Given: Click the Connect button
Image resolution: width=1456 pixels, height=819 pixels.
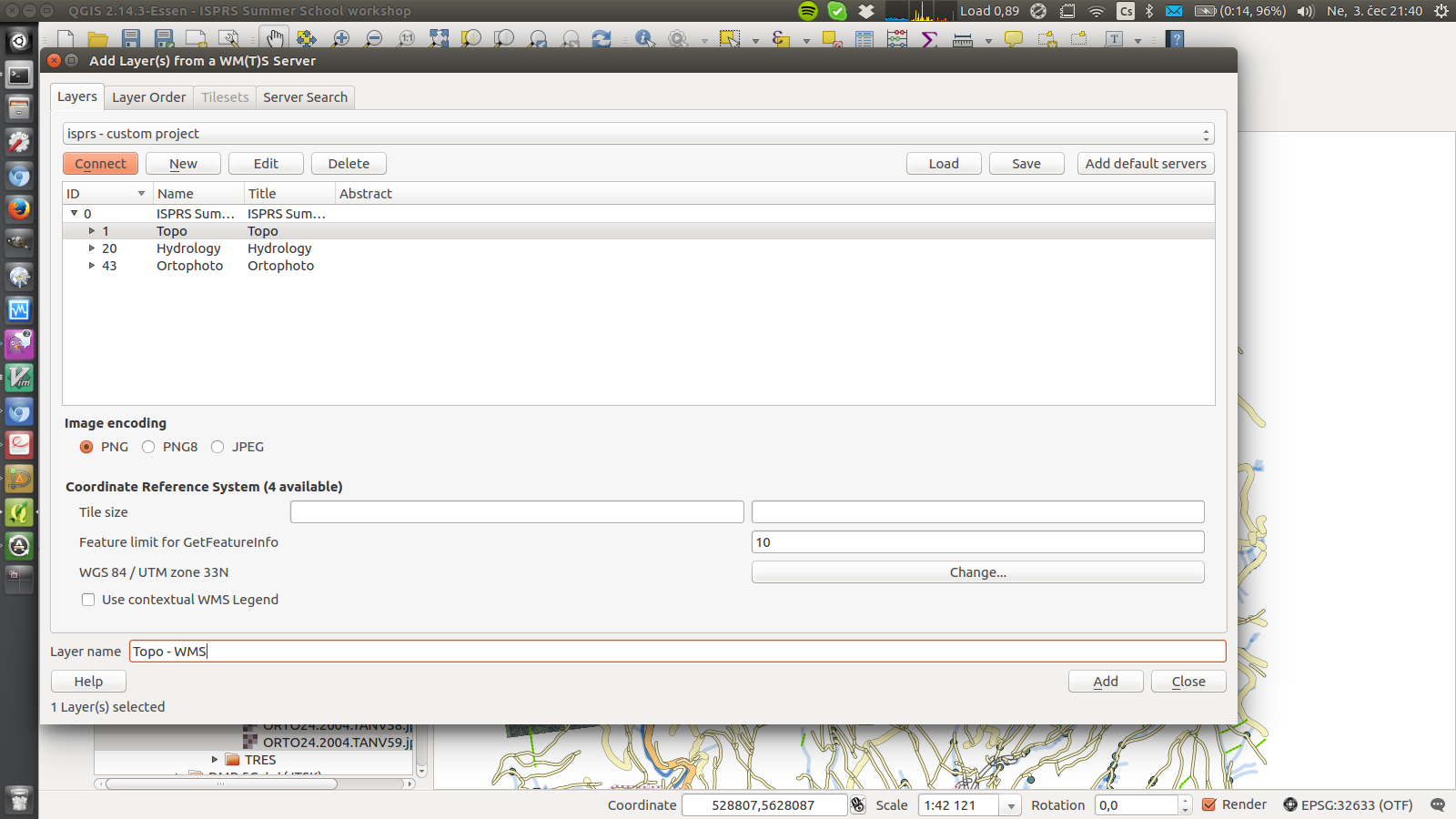Looking at the screenshot, I should coord(100,164).
